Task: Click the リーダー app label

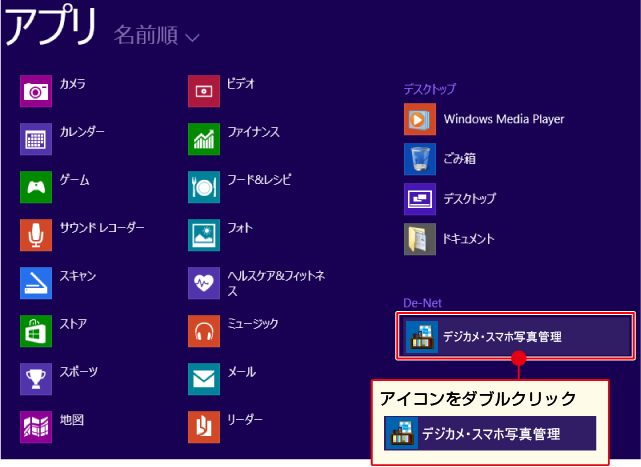Action: point(244,420)
